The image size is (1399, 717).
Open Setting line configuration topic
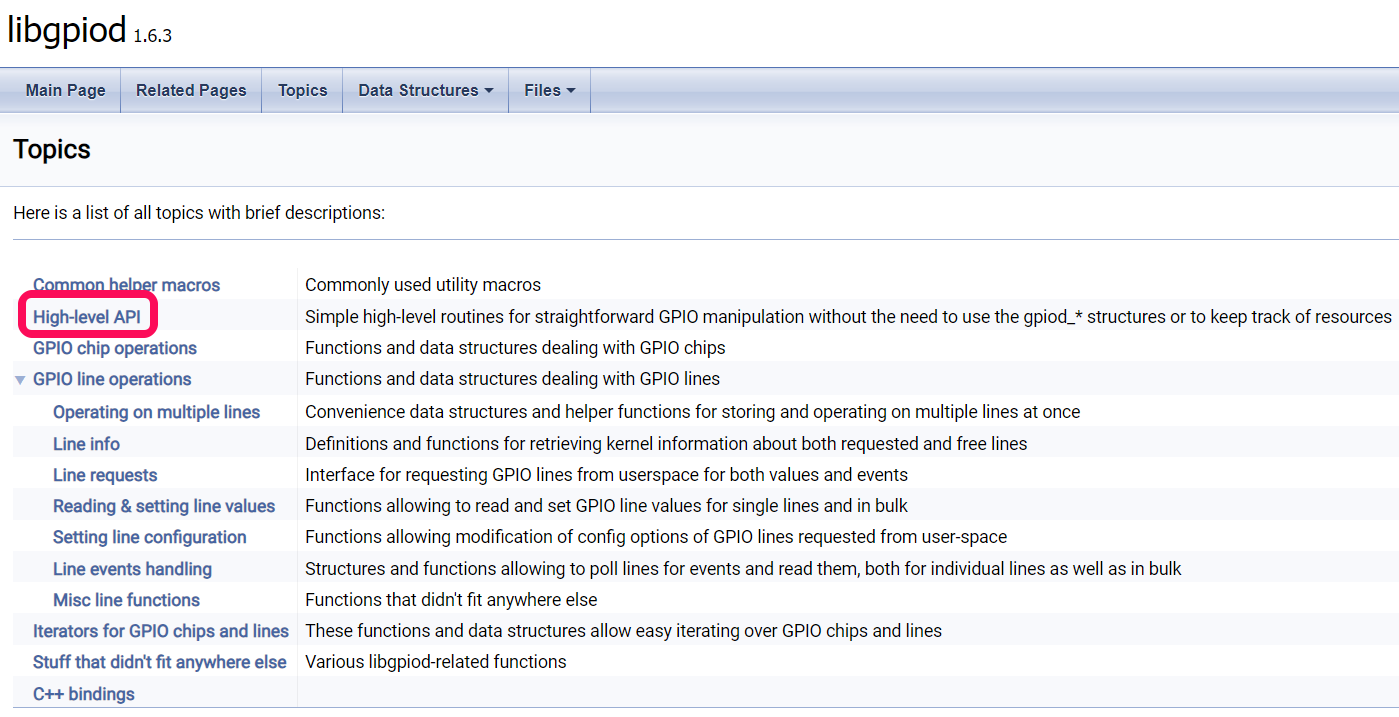[150, 537]
